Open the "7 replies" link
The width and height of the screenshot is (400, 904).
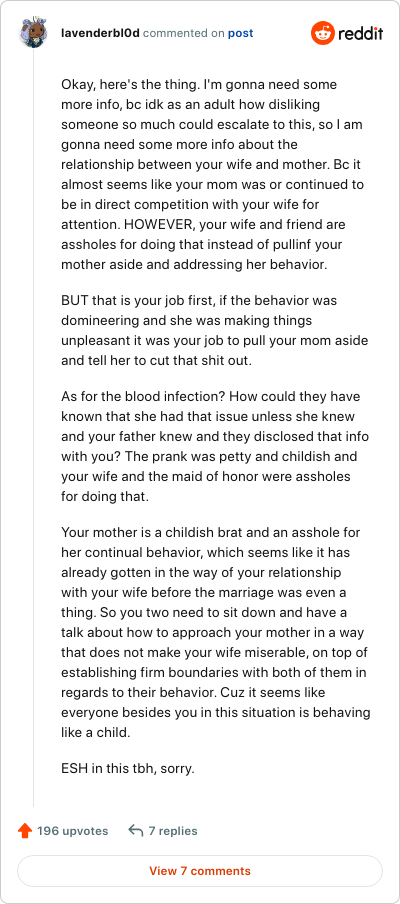[173, 831]
